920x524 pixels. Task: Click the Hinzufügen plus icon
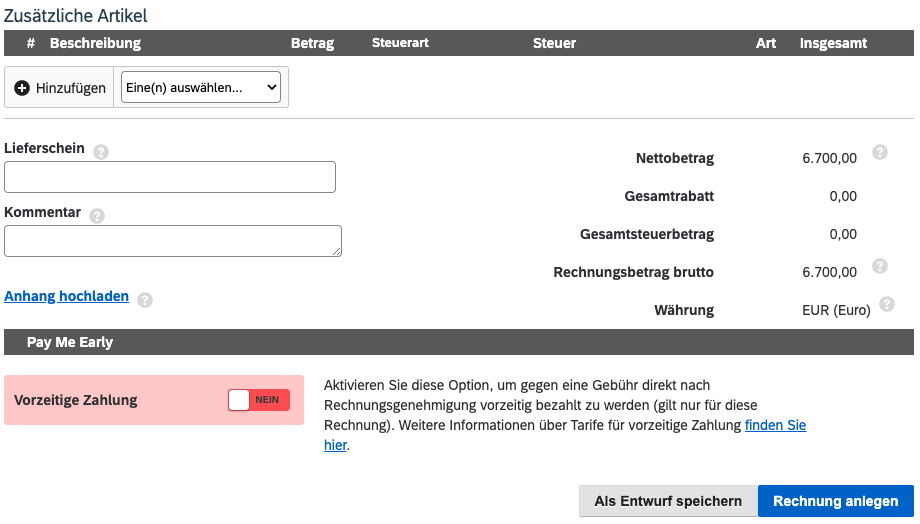point(22,88)
